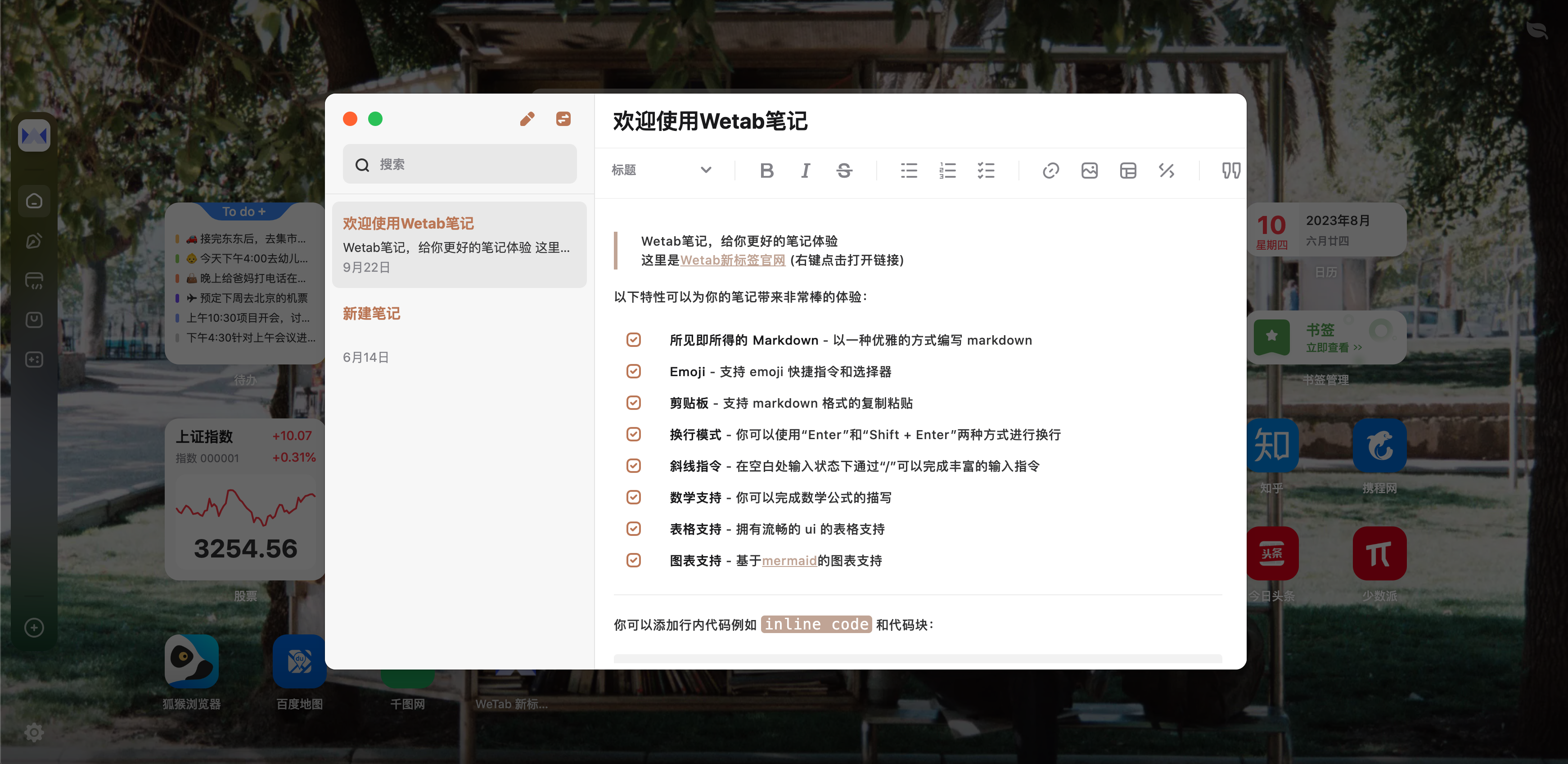The width and height of the screenshot is (1568, 764).
Task: Click the Italic formatting icon
Action: click(x=805, y=171)
